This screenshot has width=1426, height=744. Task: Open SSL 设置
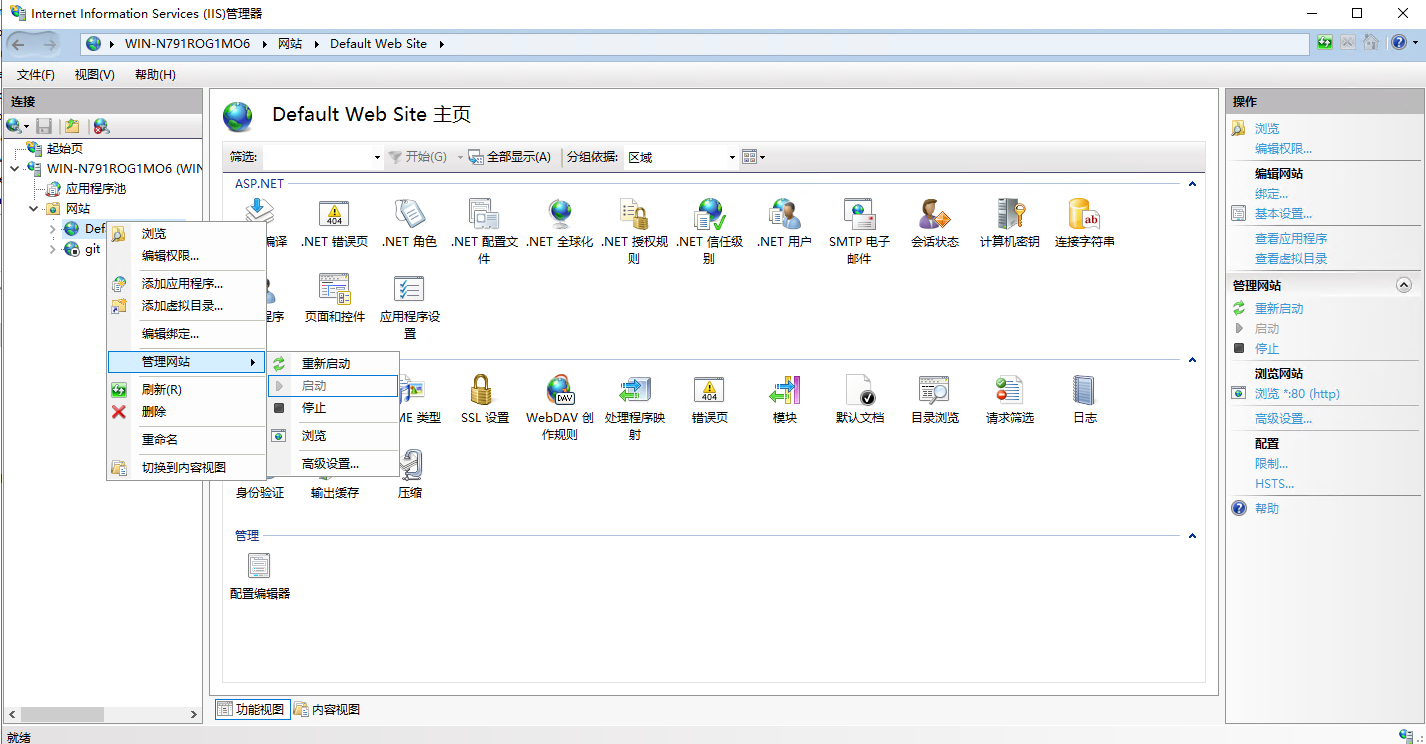(x=484, y=393)
